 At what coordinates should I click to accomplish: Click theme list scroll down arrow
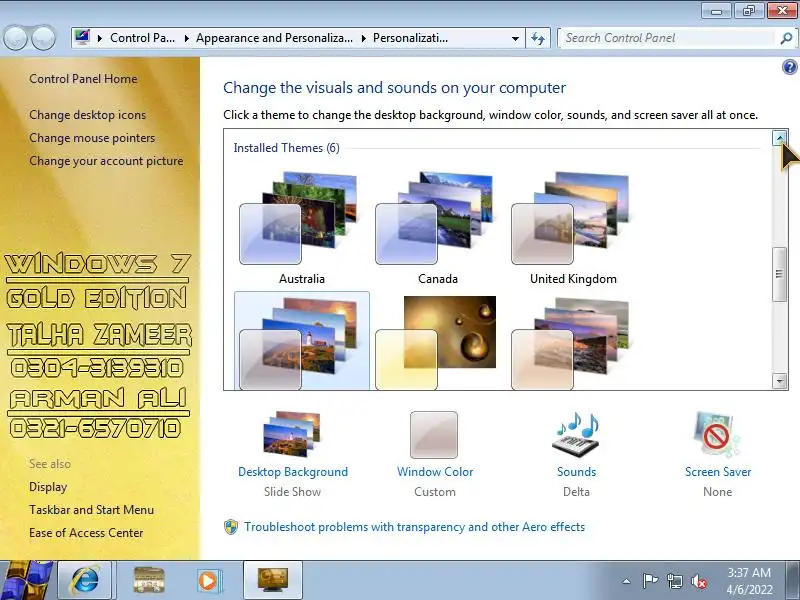(779, 381)
